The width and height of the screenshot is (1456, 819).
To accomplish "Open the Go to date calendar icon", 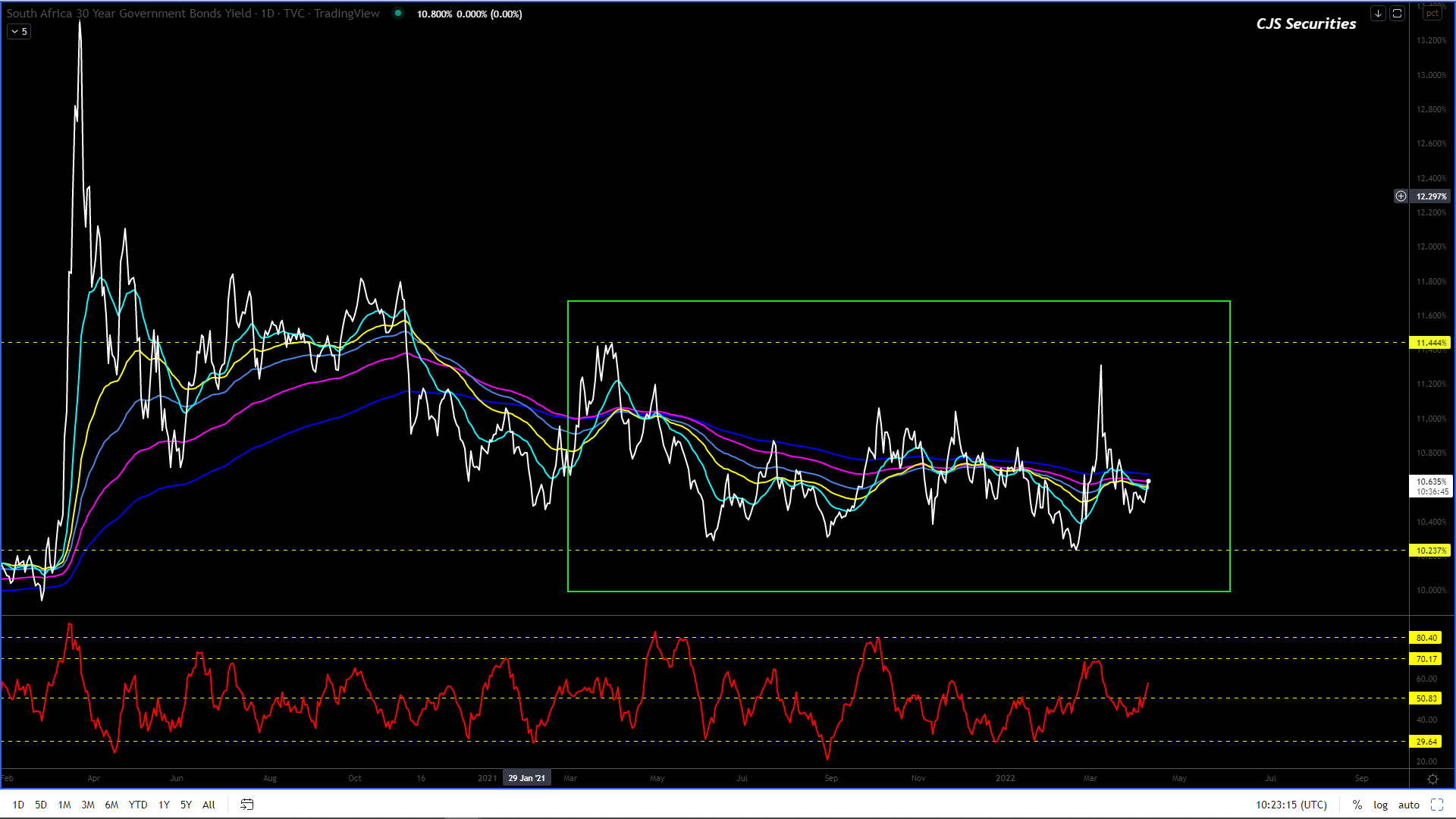I will pyautogui.click(x=247, y=805).
